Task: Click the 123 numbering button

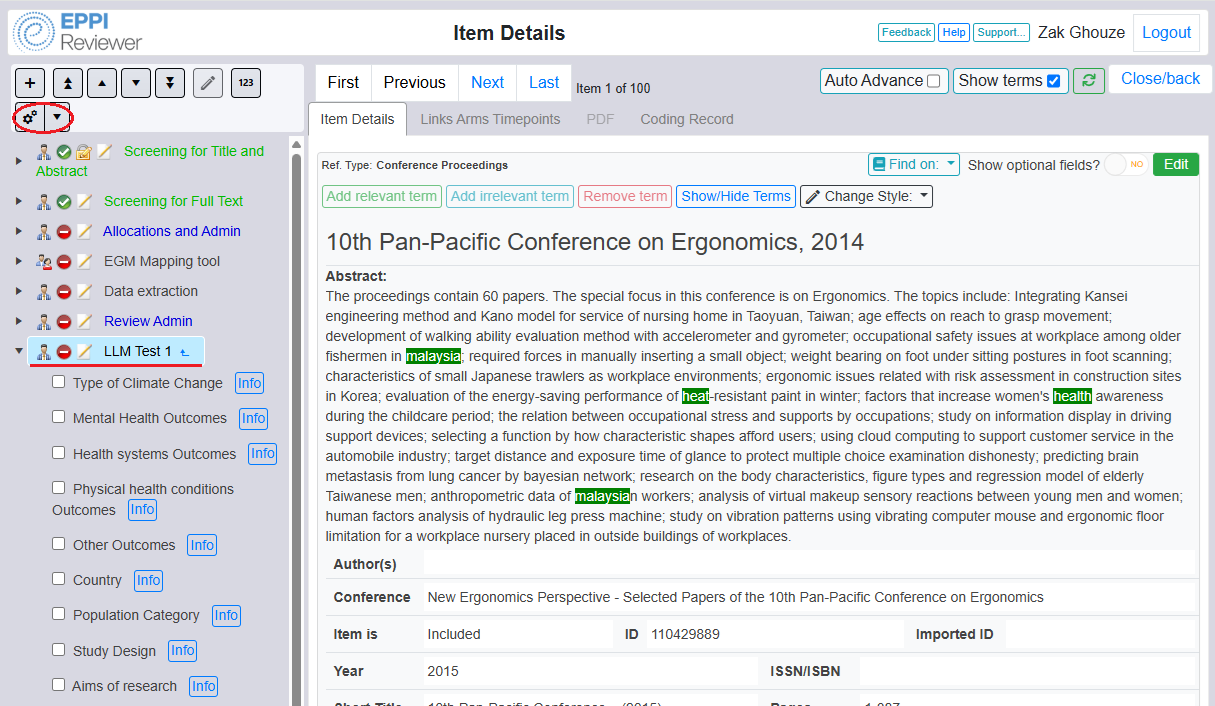Action: (x=246, y=83)
